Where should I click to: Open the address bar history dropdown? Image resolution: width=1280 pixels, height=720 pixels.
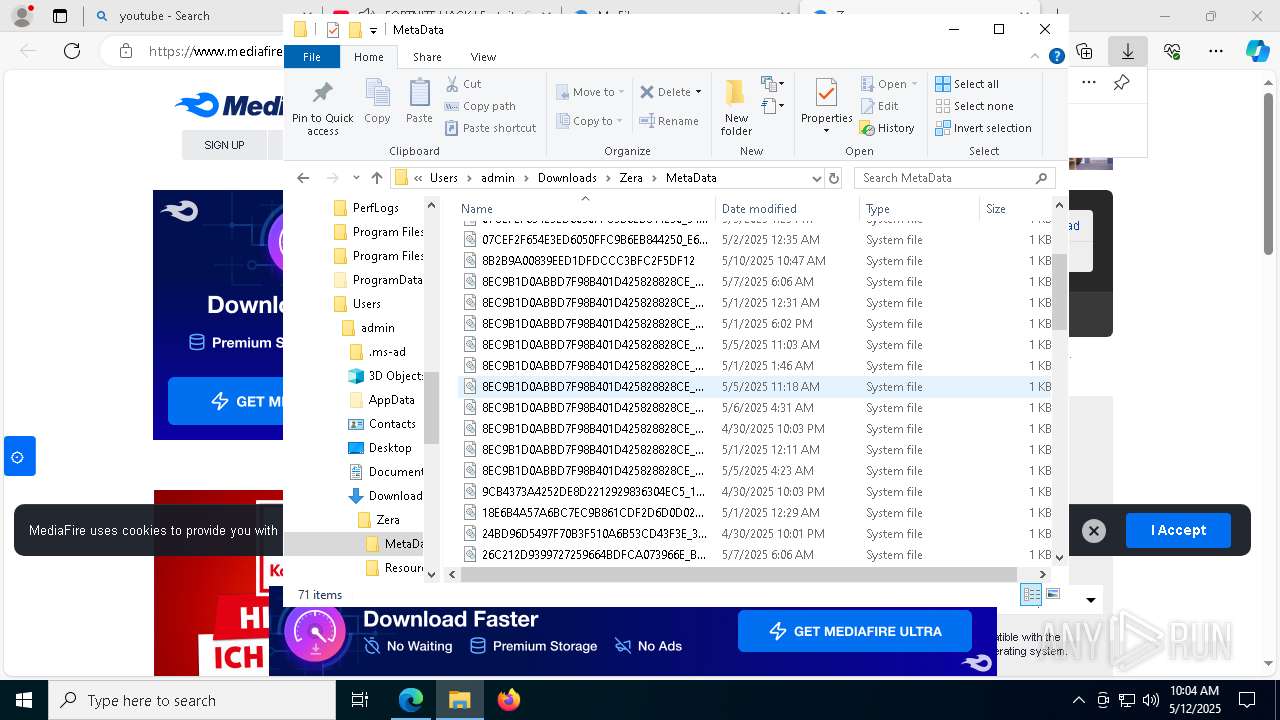[x=816, y=178]
